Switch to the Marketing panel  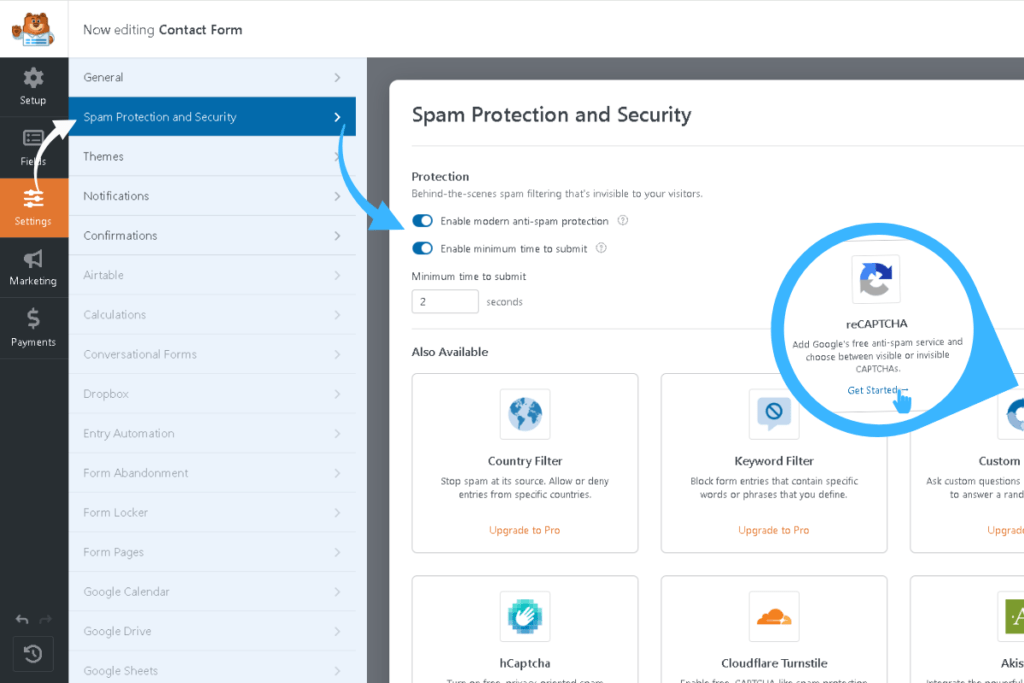33,268
